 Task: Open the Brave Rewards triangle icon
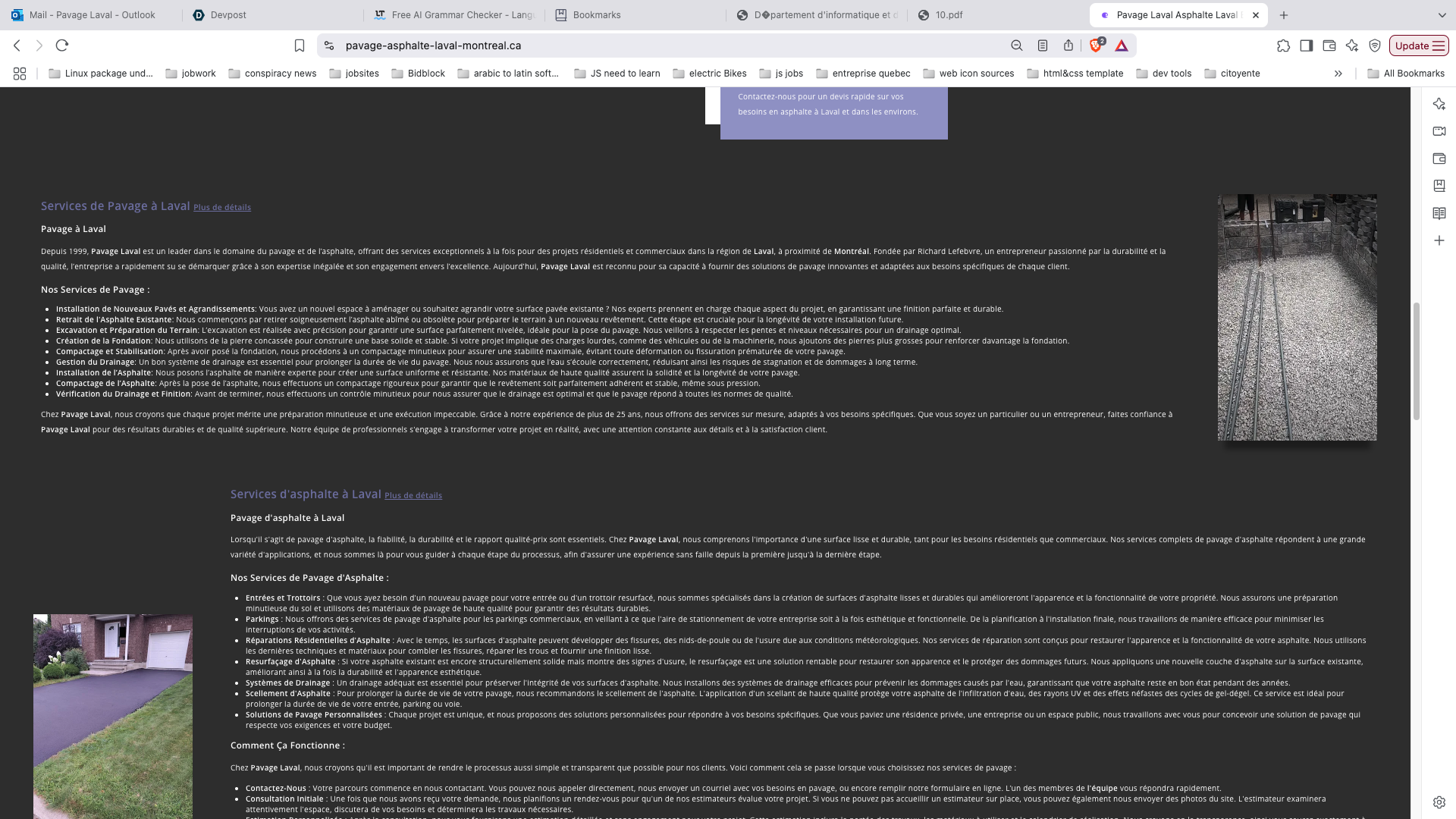1122,45
